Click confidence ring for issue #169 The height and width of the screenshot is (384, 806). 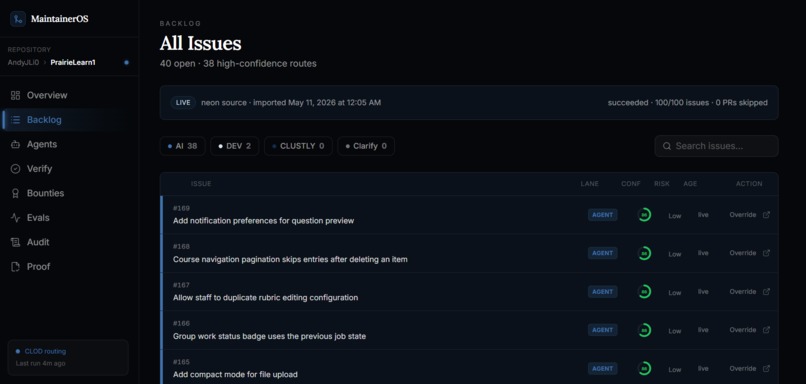[x=644, y=215]
